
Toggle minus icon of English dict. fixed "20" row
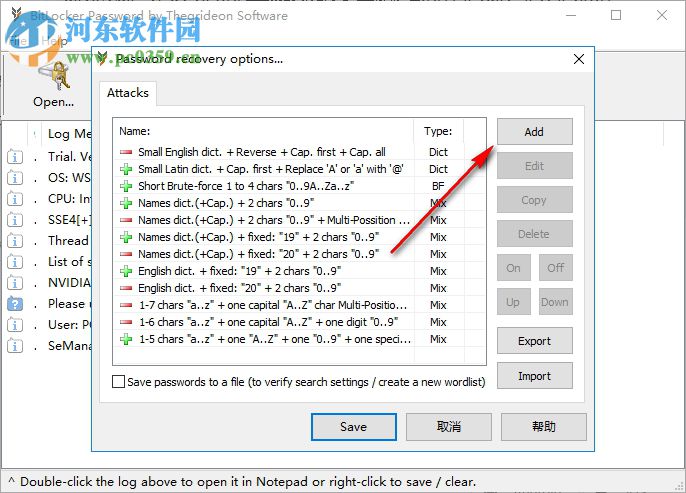126,288
